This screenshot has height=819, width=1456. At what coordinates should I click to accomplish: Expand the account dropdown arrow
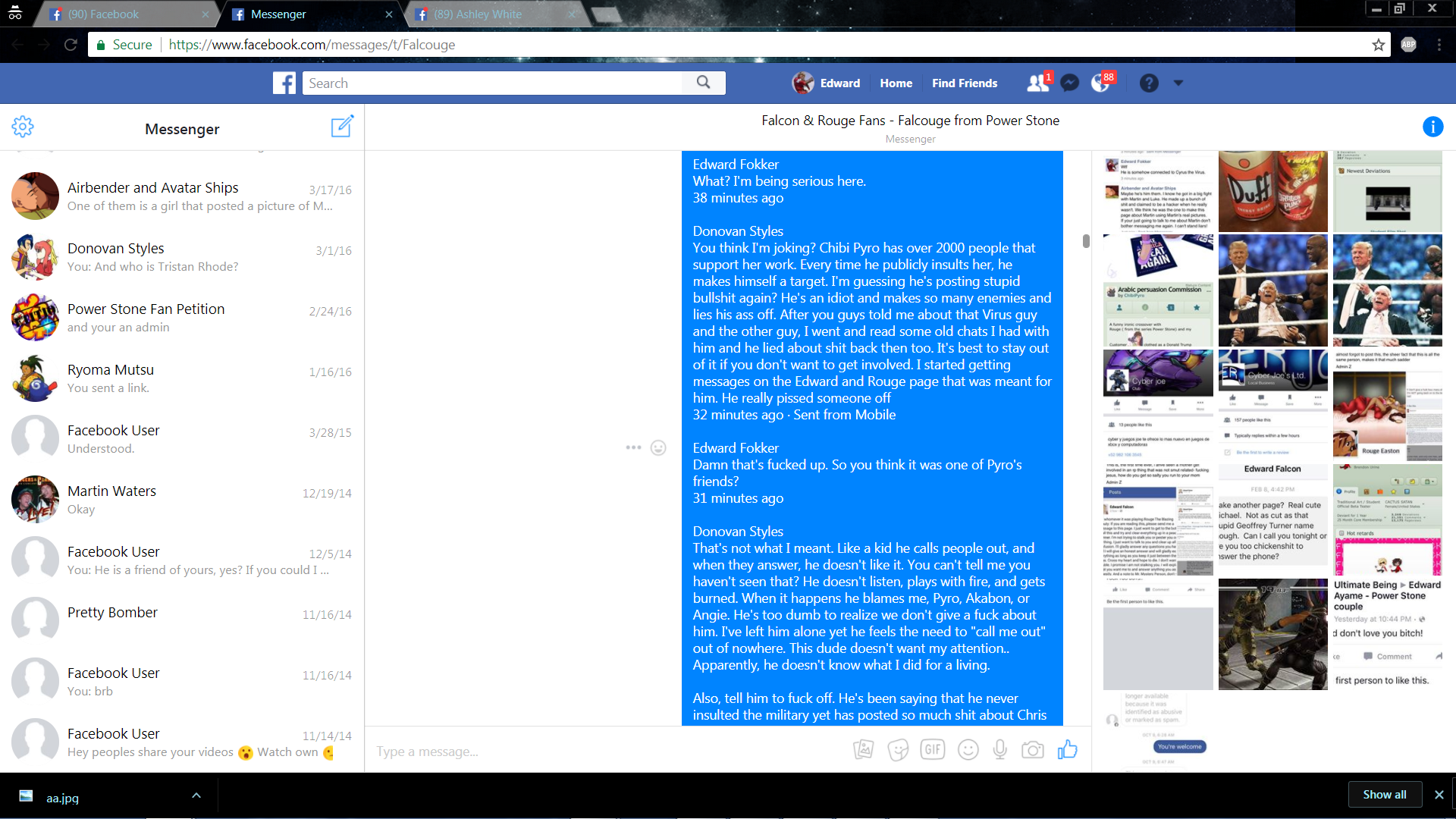point(1178,83)
